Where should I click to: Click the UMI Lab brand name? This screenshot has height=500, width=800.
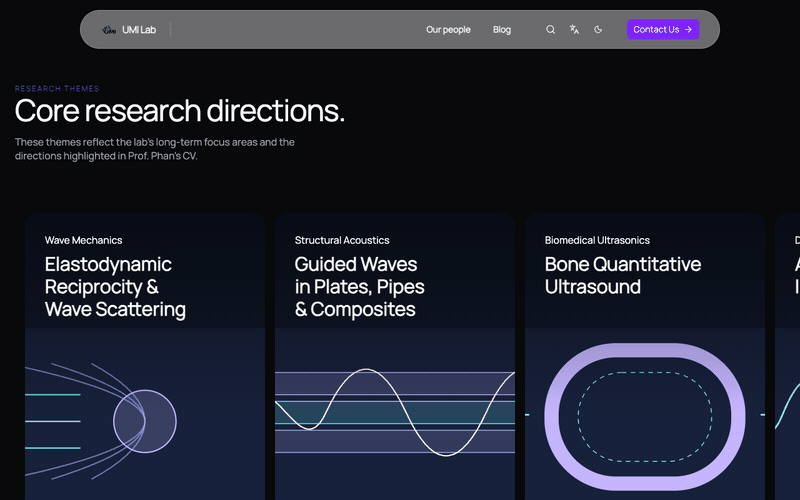pyautogui.click(x=139, y=30)
